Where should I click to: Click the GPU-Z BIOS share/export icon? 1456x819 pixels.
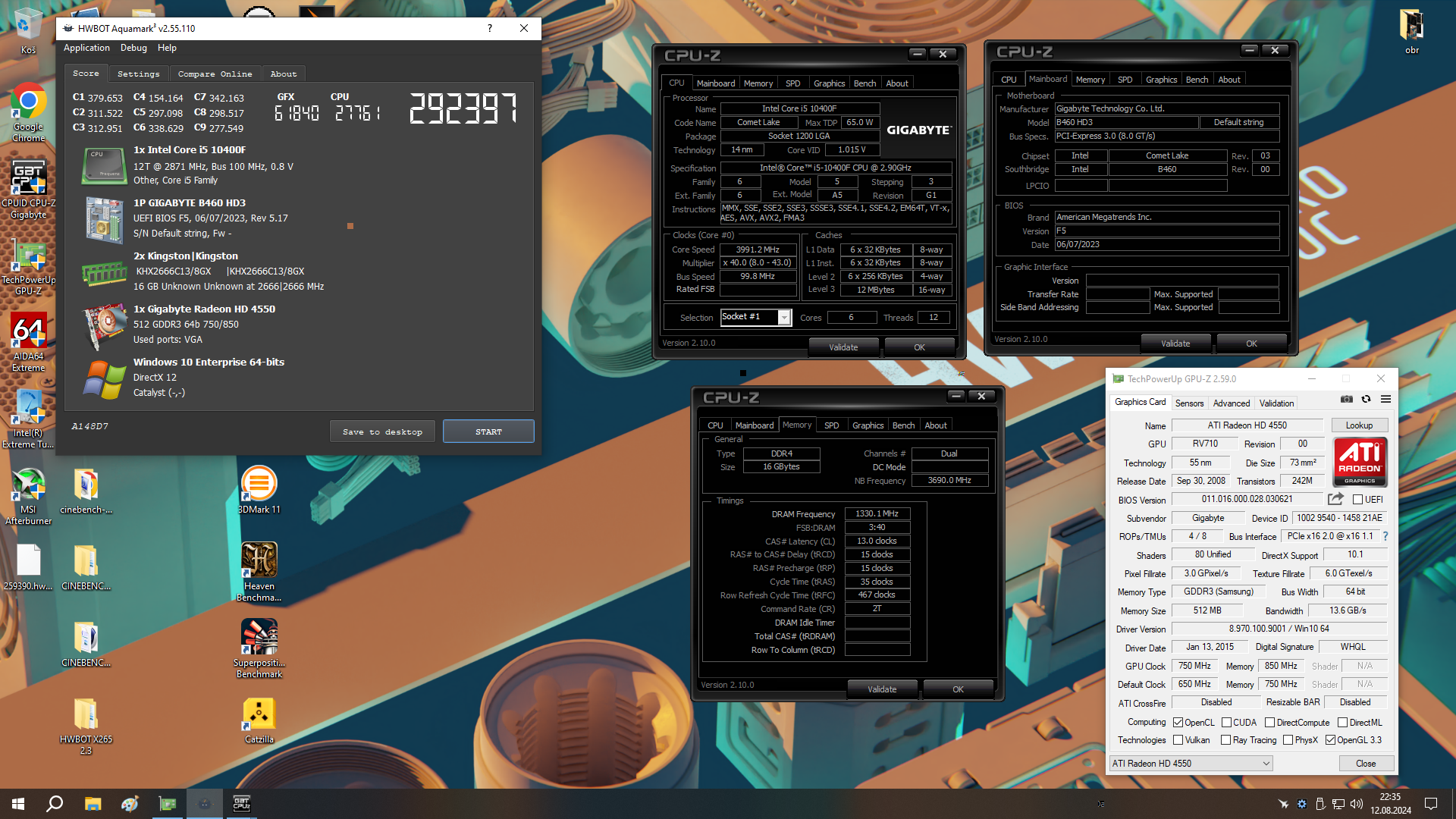[1335, 499]
